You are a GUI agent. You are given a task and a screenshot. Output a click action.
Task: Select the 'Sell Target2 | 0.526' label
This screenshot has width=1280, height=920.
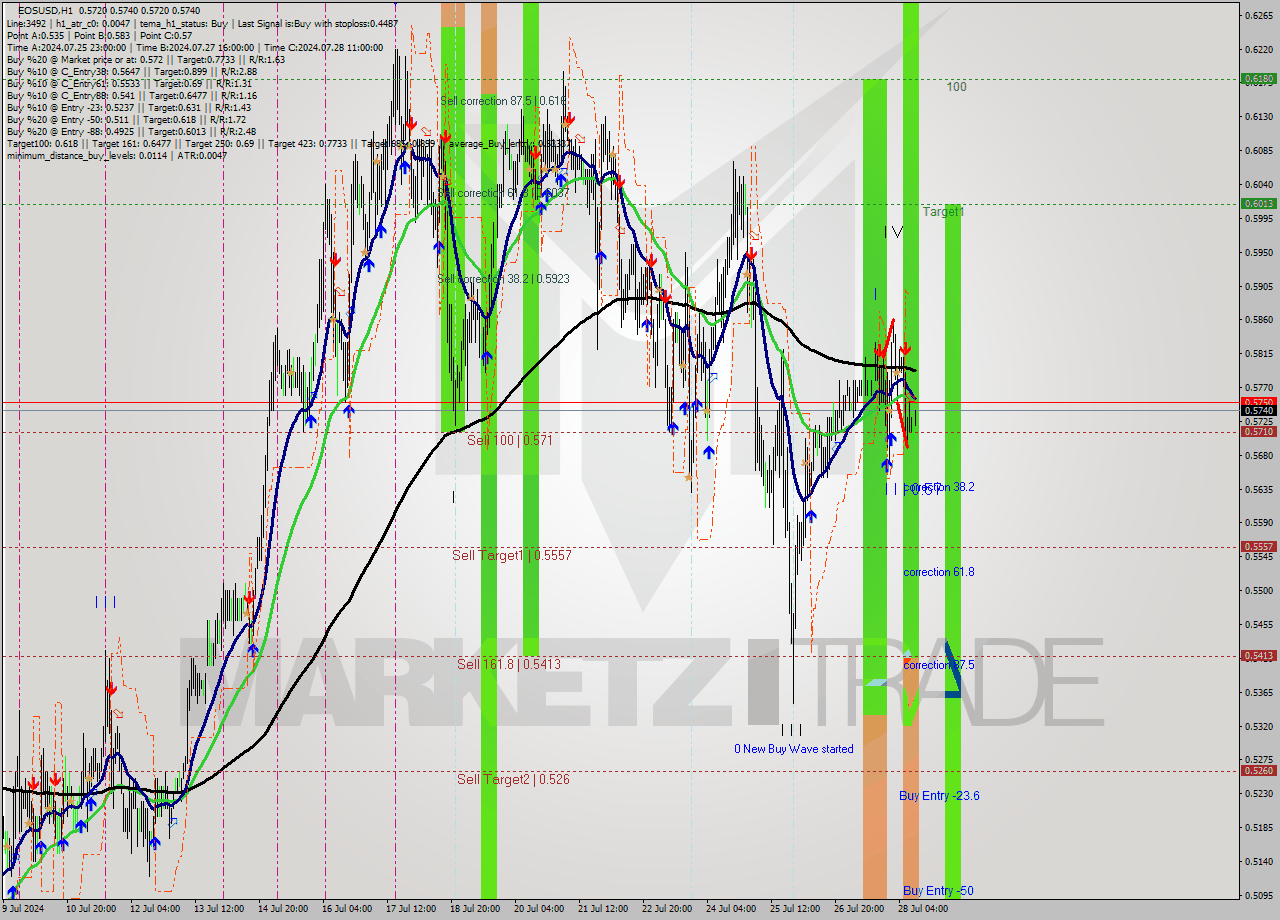513,779
